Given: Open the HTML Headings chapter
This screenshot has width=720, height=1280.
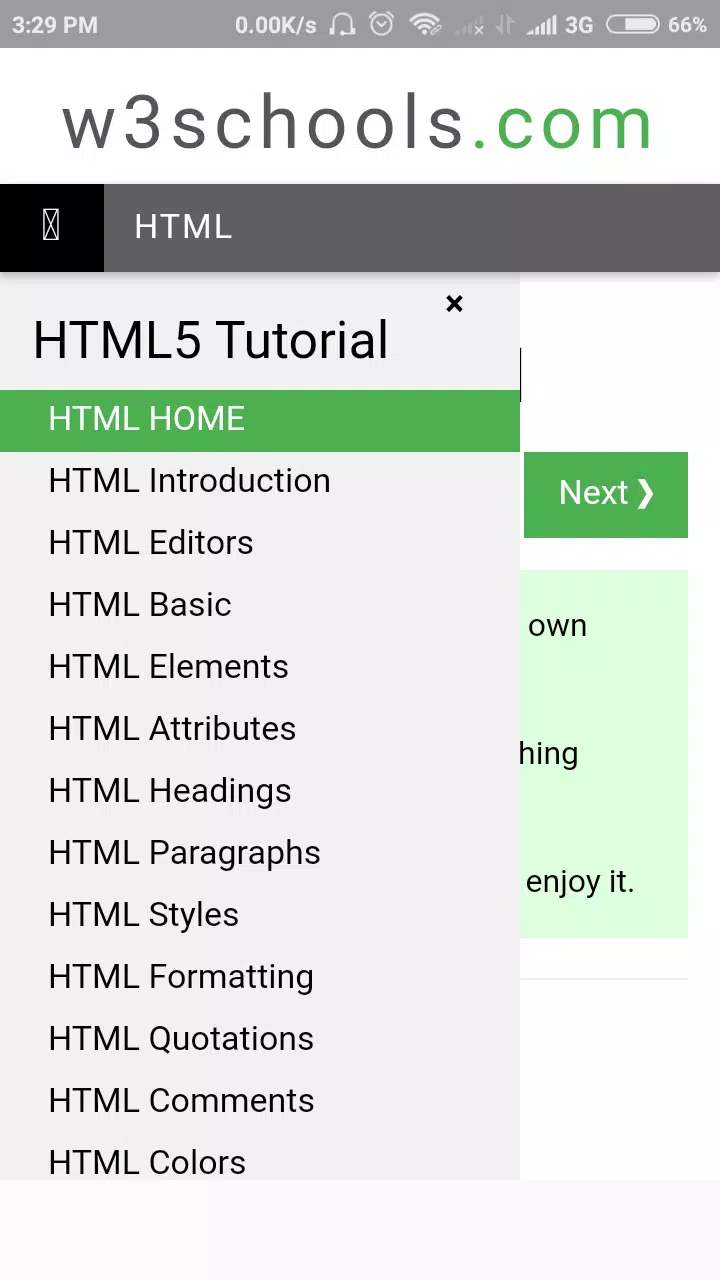Looking at the screenshot, I should pos(260,792).
